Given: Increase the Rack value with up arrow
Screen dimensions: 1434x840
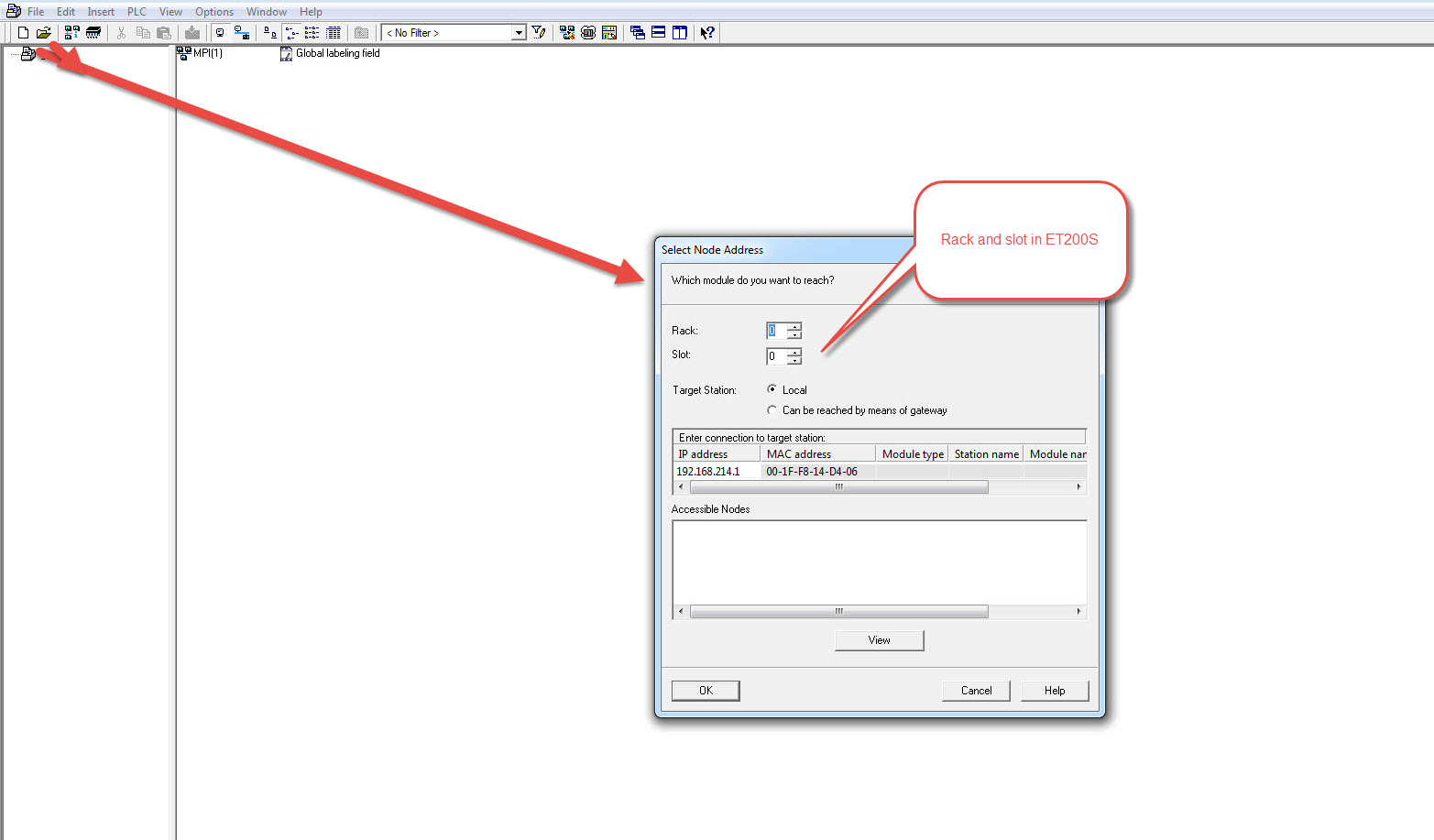Looking at the screenshot, I should 794,326.
